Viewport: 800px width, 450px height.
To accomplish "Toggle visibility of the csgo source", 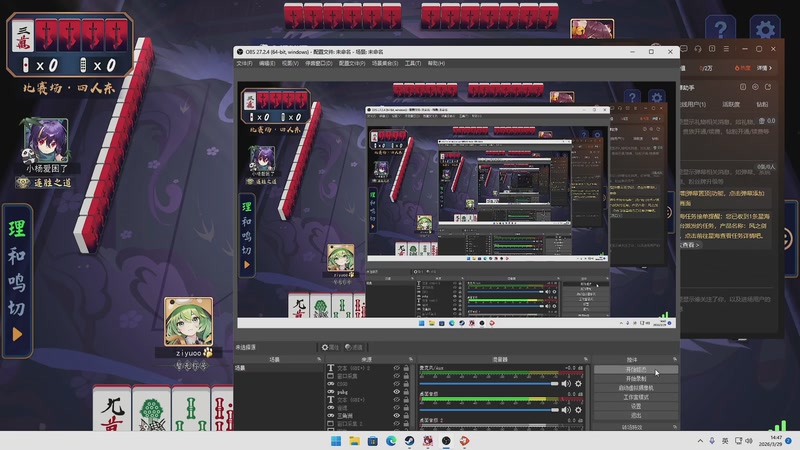I will (396, 384).
